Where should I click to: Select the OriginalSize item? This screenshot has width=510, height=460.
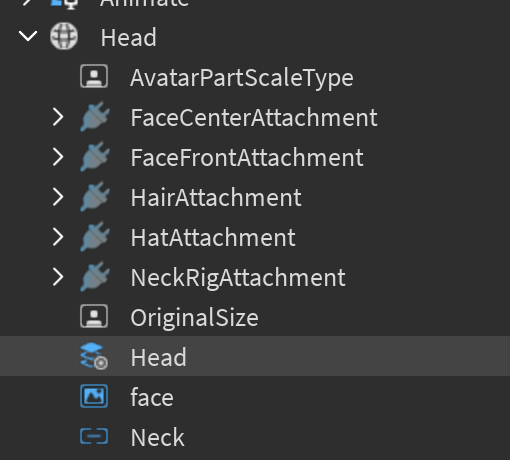point(194,318)
